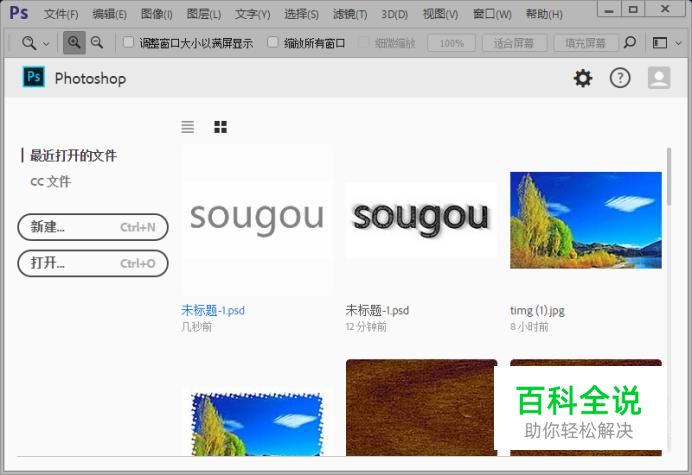Close the Photoshop window

coord(665,9)
